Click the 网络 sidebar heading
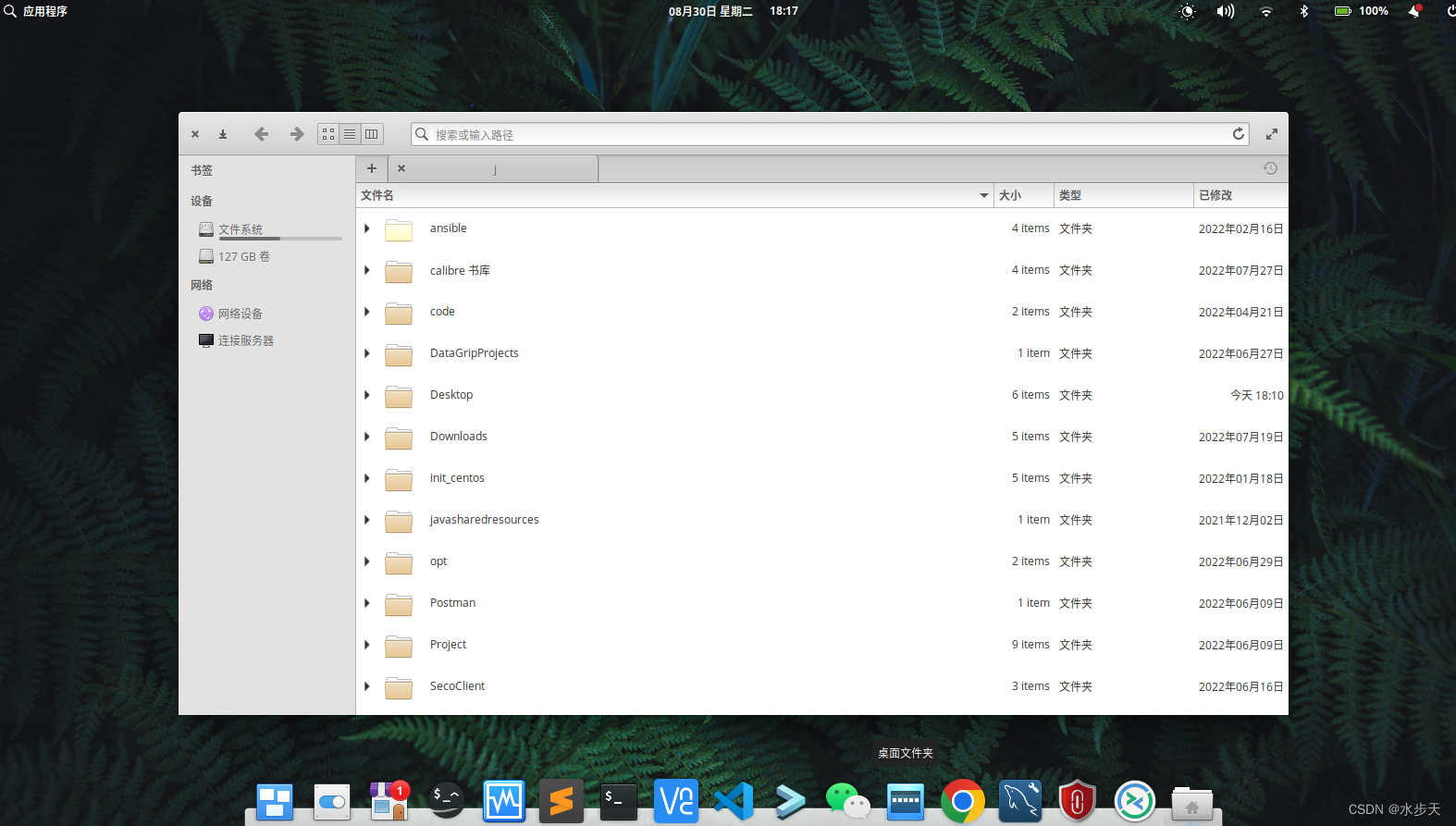Image resolution: width=1456 pixels, height=826 pixels. pos(202,285)
